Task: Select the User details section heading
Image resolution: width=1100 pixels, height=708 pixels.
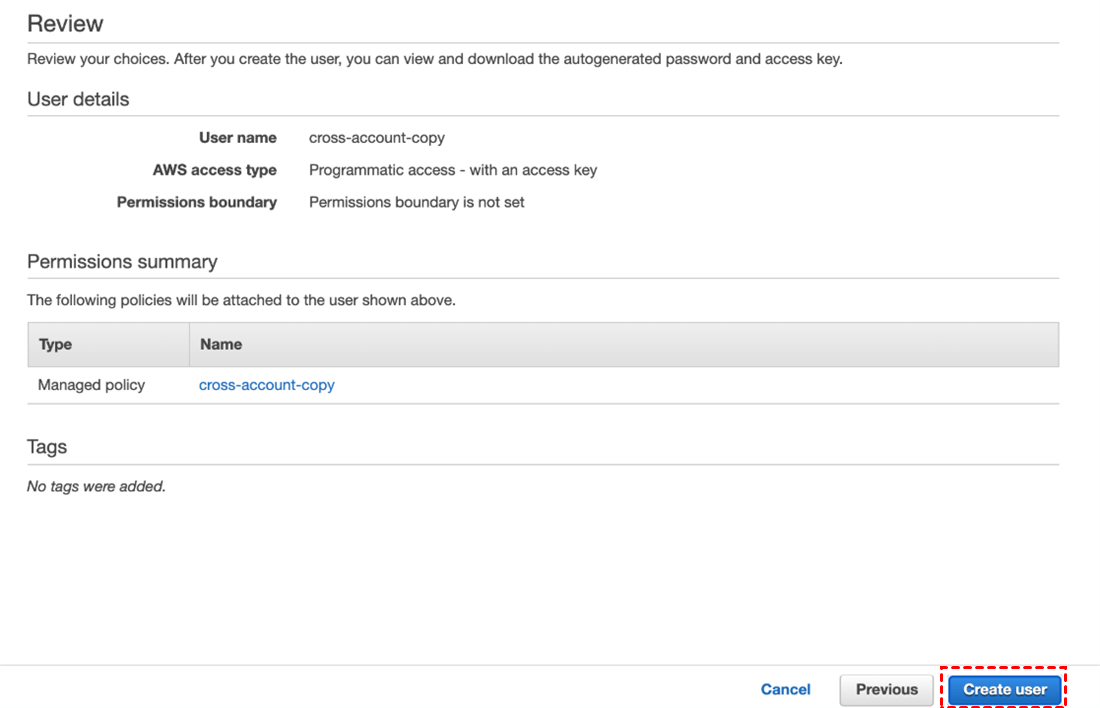Action: pyautogui.click(x=78, y=99)
